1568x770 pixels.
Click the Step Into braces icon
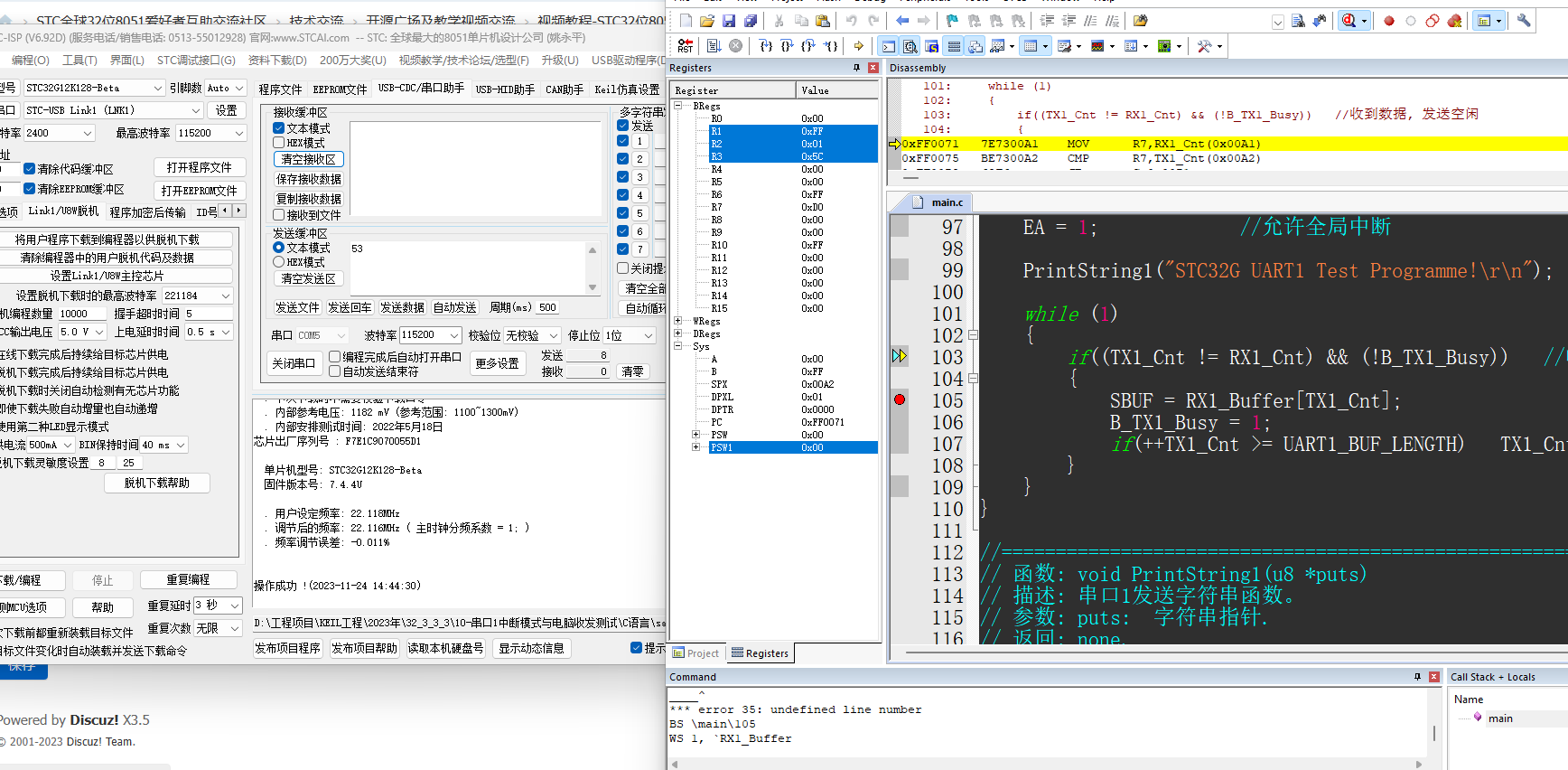(766, 46)
